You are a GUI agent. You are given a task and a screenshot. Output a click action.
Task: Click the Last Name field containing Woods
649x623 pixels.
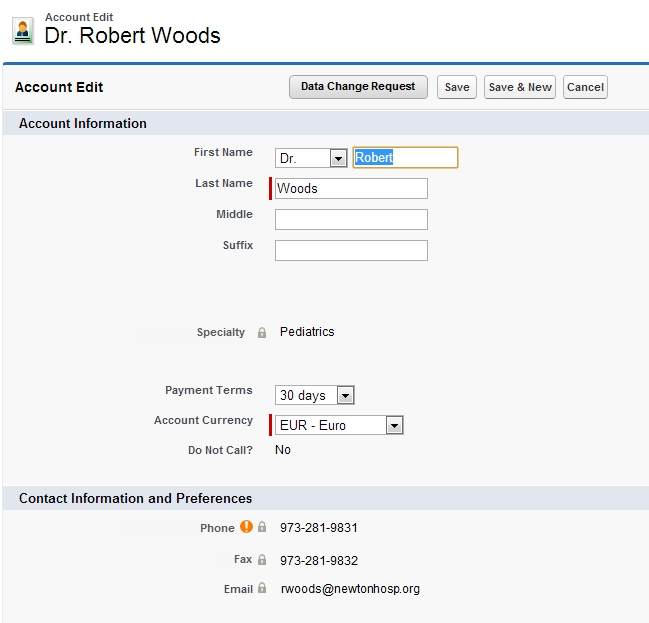click(x=351, y=189)
